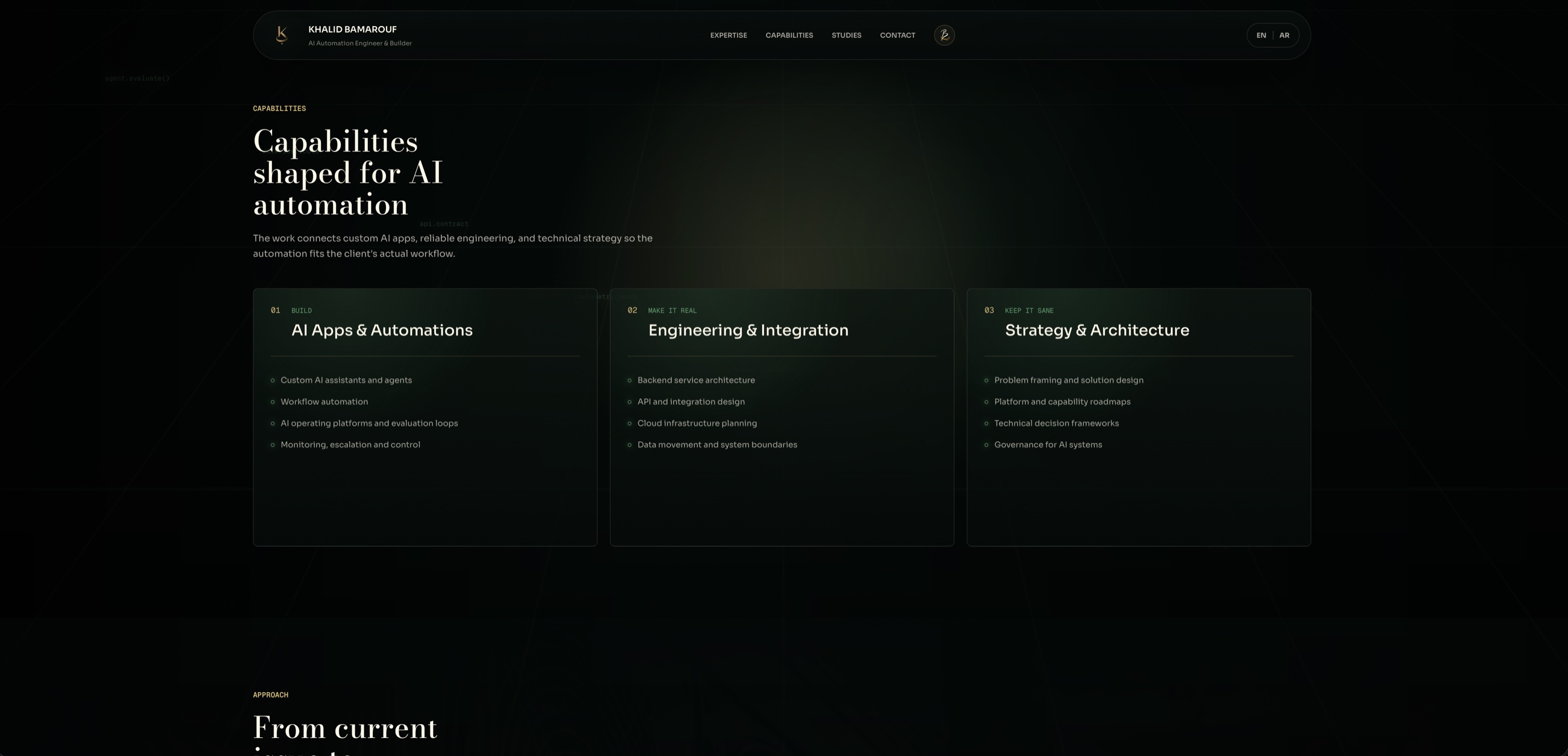
Task: Open the Contact nav link
Action: click(897, 36)
